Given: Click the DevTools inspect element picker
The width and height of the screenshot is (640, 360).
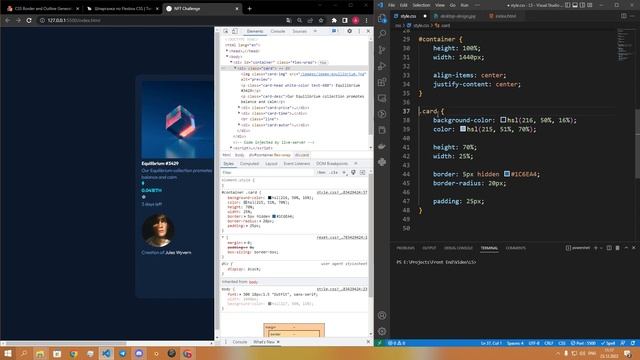Looking at the screenshot, I should click(226, 31).
